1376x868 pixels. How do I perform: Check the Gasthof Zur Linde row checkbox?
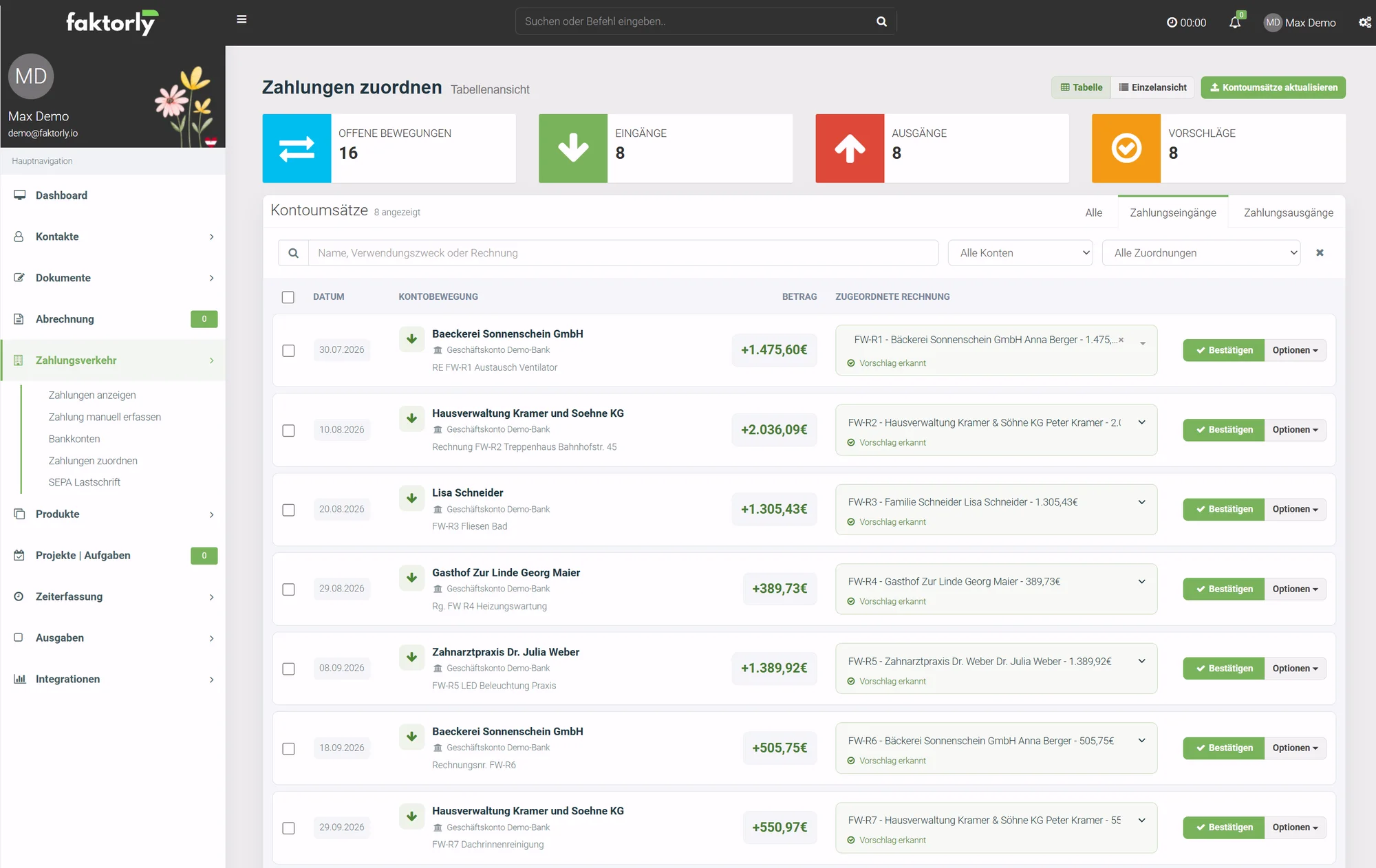(289, 589)
